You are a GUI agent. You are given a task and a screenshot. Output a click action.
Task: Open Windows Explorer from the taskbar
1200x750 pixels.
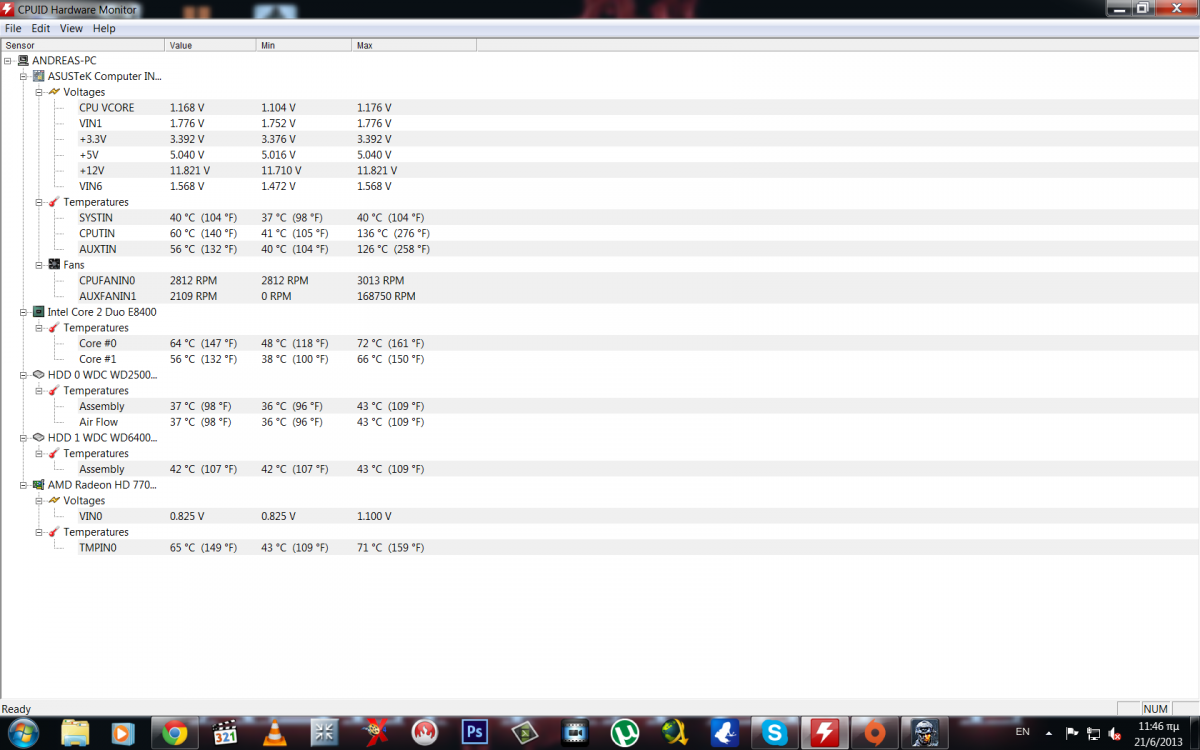pyautogui.click(x=76, y=733)
